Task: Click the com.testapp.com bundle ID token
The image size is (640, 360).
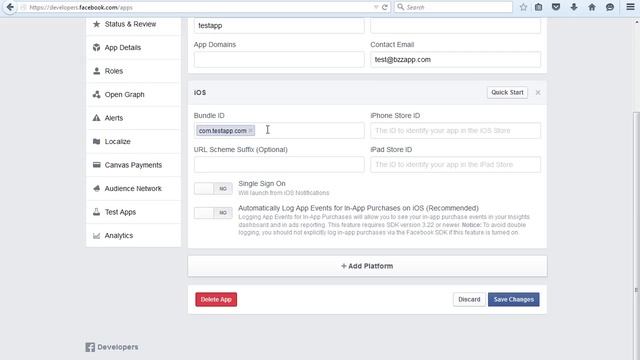Action: click(225, 131)
